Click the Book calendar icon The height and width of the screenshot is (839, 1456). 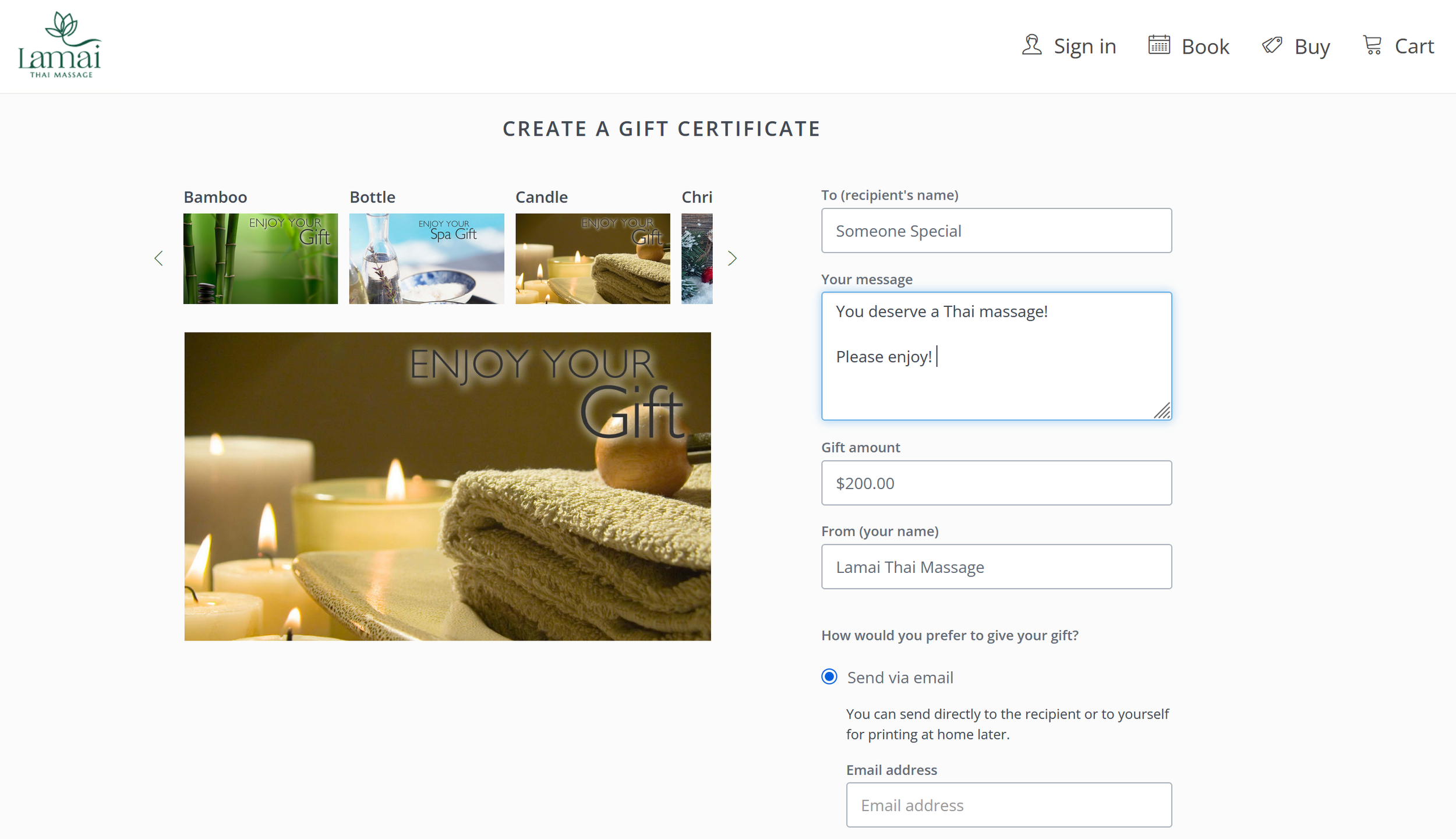pyautogui.click(x=1158, y=45)
